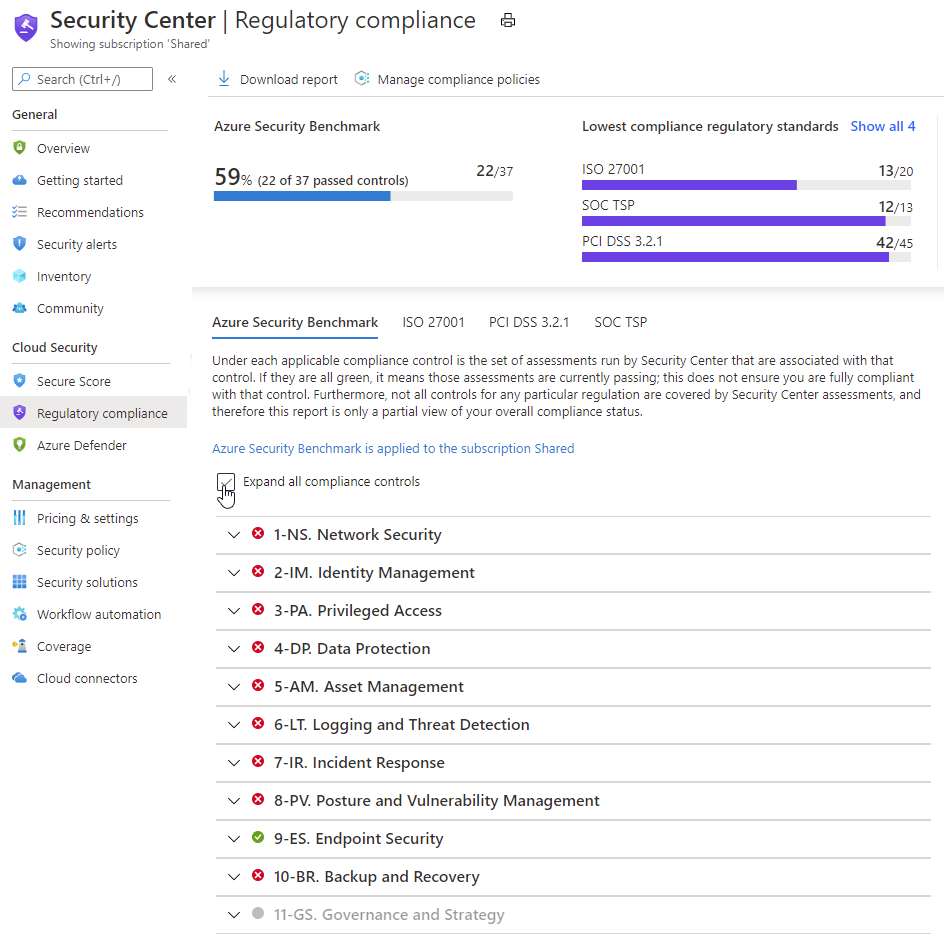Expand 8-PV. Posture and Vulnerability Management
Viewport: 944px width, 944px height.
[234, 800]
